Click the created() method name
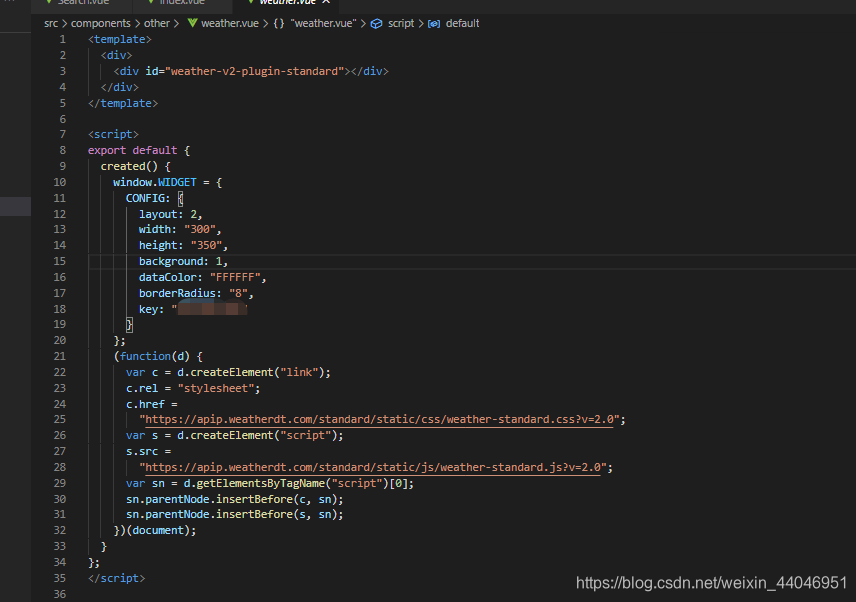This screenshot has height=602, width=856. pos(129,166)
